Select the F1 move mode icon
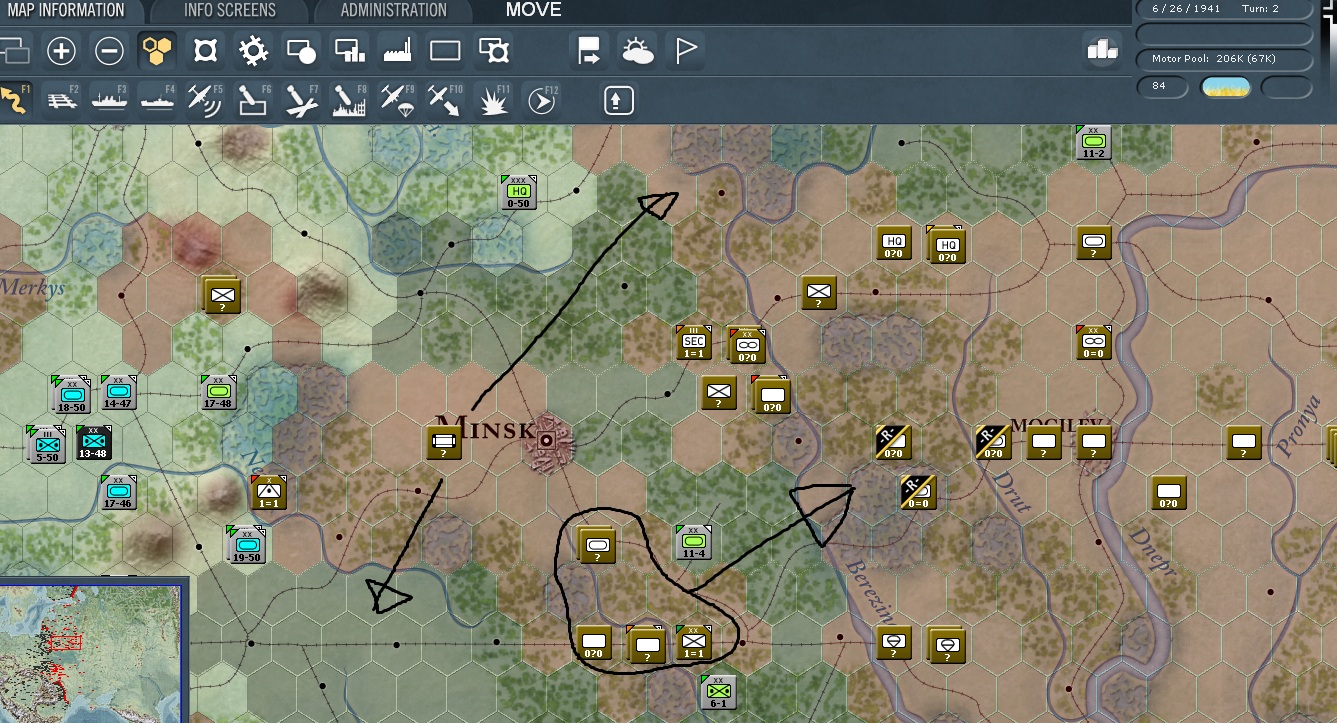Image resolution: width=1337 pixels, height=723 pixels. 14,100
